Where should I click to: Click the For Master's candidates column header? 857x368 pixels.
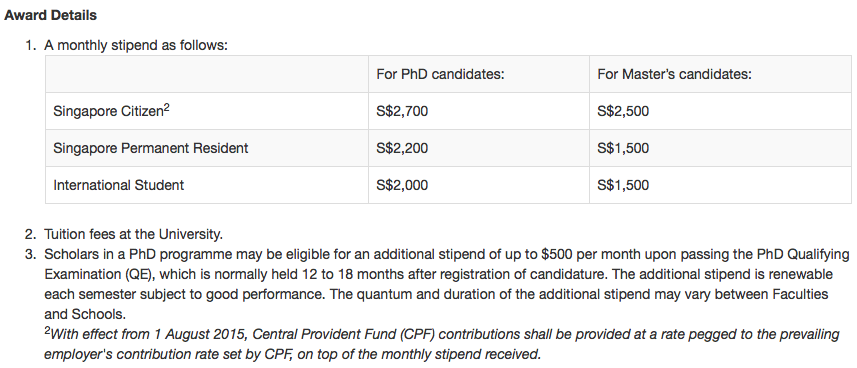pos(674,74)
